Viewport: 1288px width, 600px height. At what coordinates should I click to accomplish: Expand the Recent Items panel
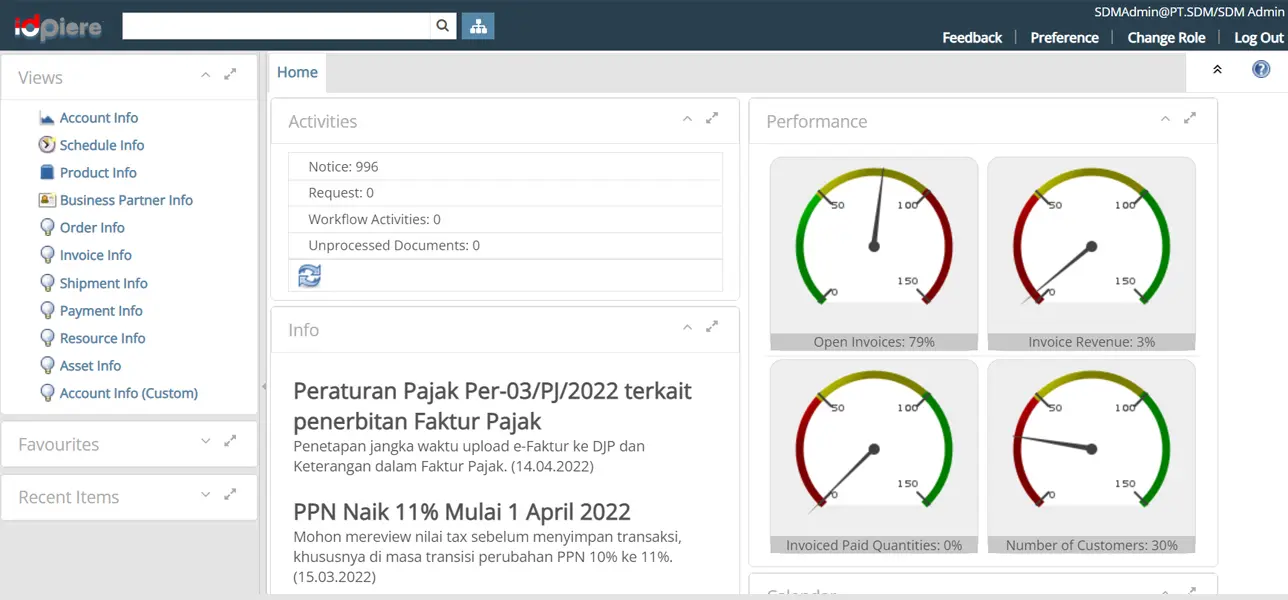[x=205, y=494]
